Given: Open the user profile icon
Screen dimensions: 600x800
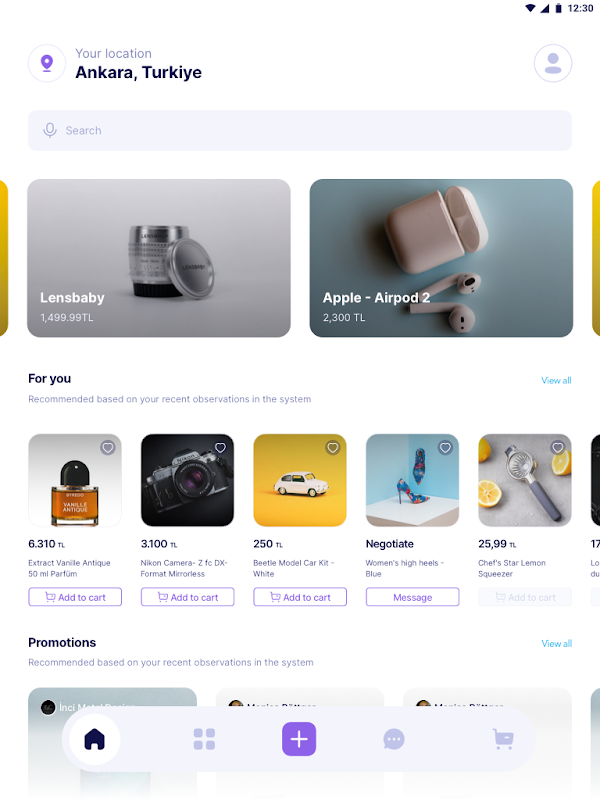Looking at the screenshot, I should pos(553,63).
